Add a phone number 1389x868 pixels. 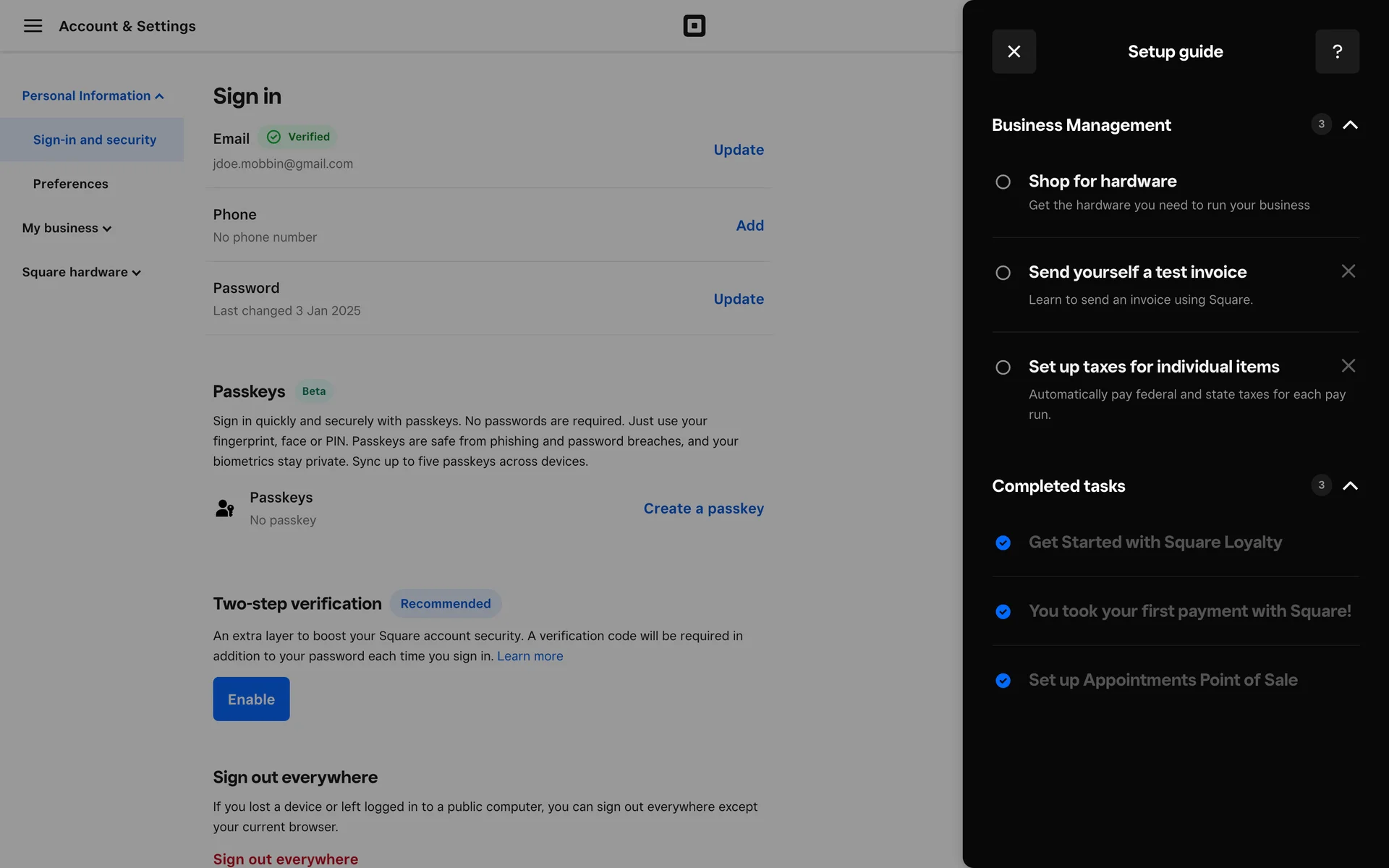(749, 225)
